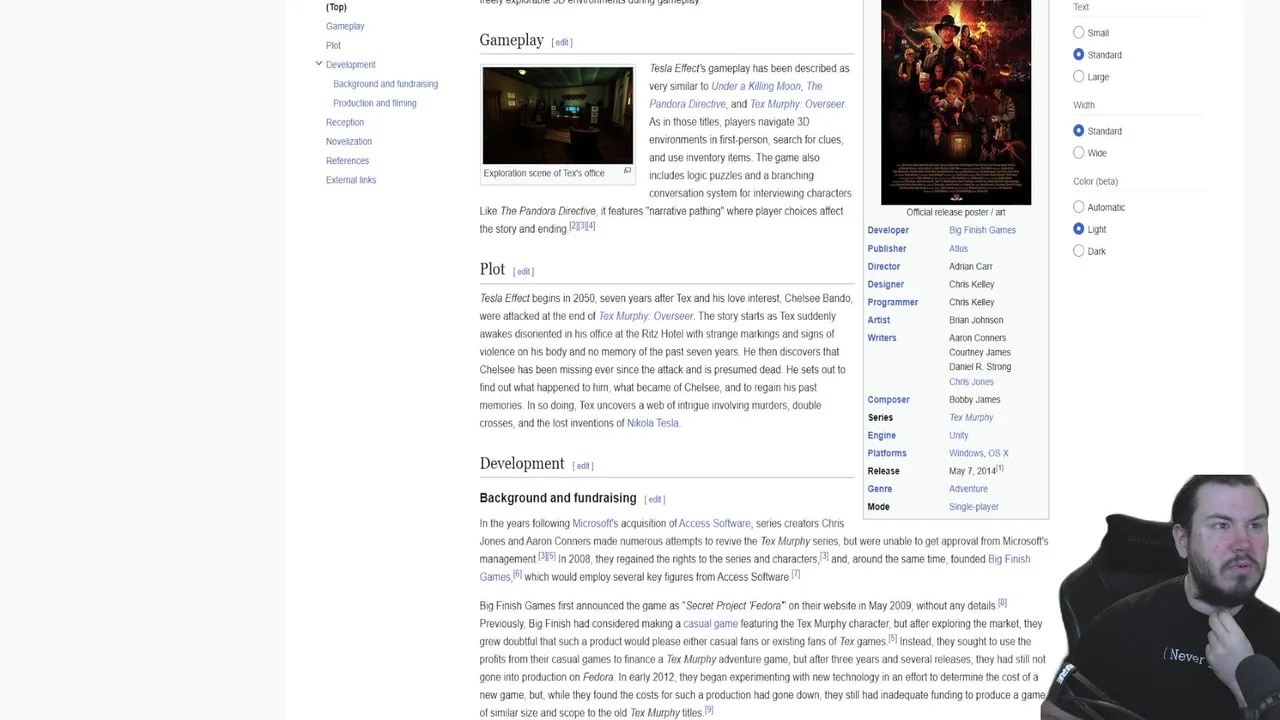Select Large text size
The height and width of the screenshot is (720, 1280).
(1078, 77)
